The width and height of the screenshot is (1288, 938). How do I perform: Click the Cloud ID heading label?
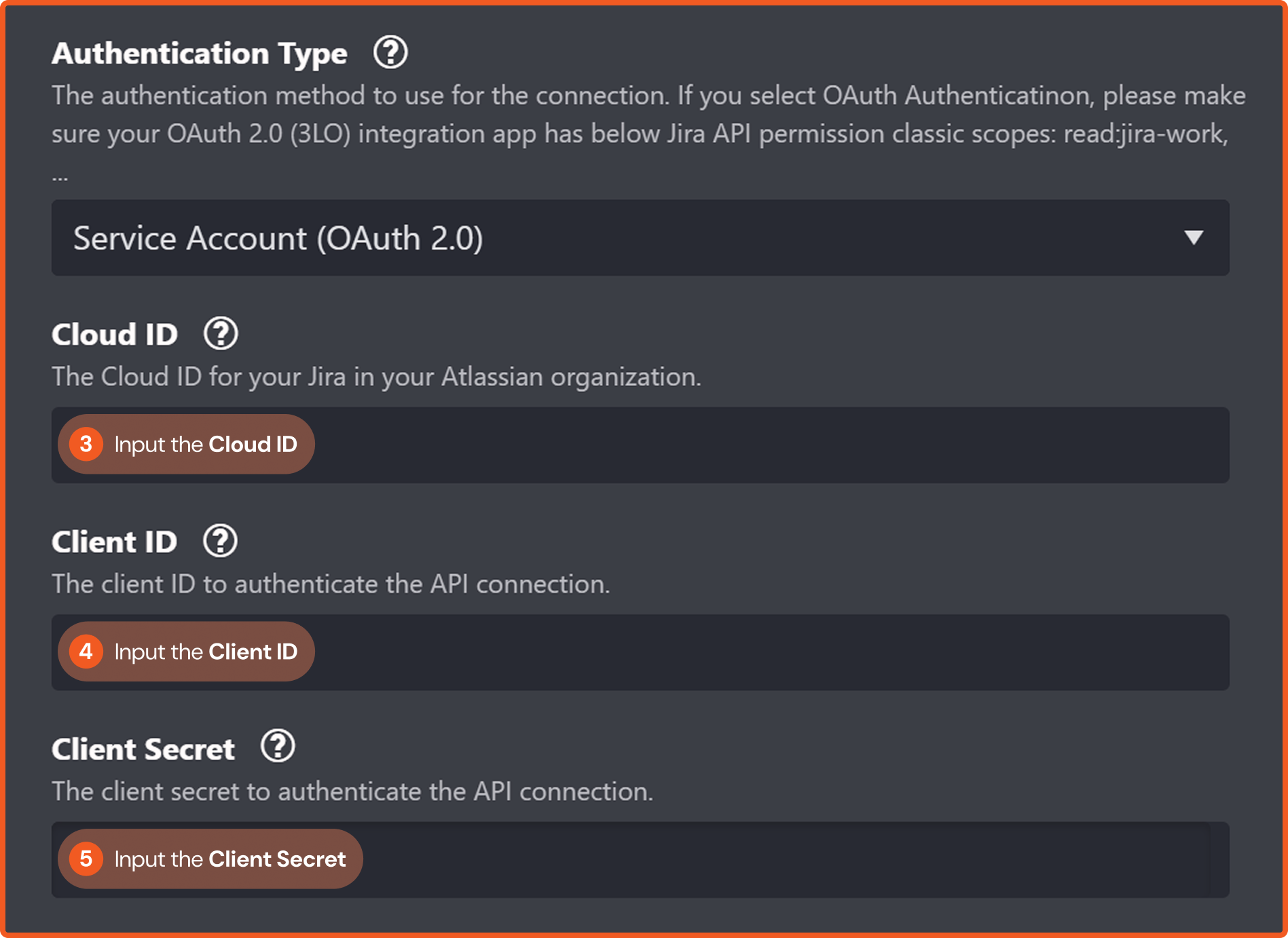coord(114,335)
